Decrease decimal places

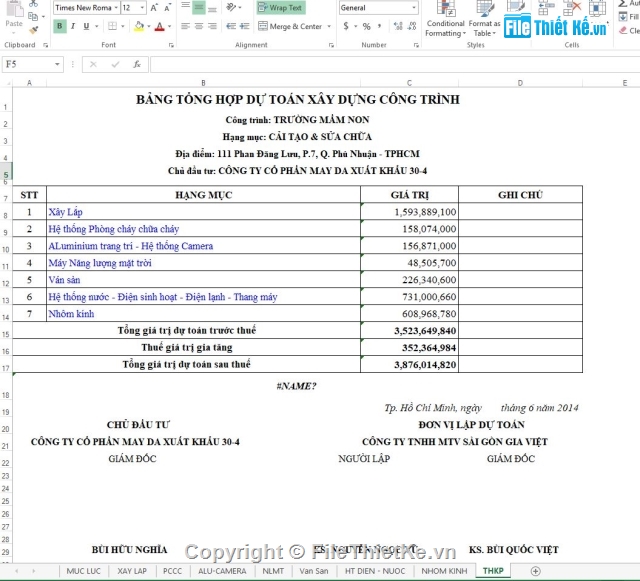(412, 26)
